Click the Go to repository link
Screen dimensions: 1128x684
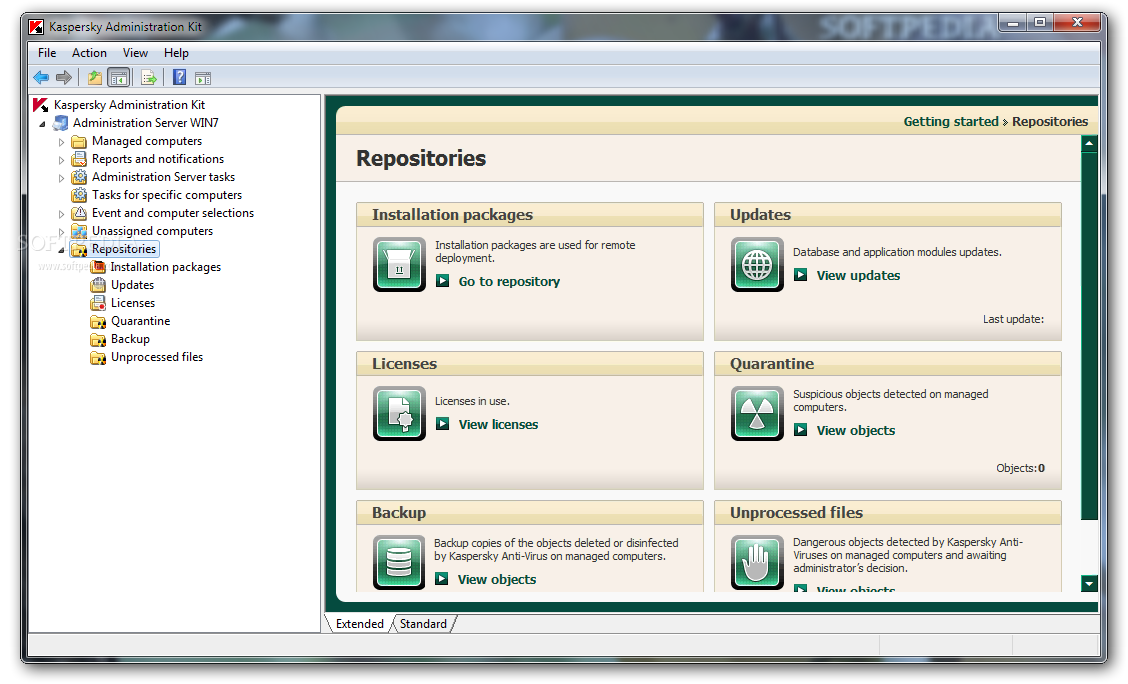509,281
